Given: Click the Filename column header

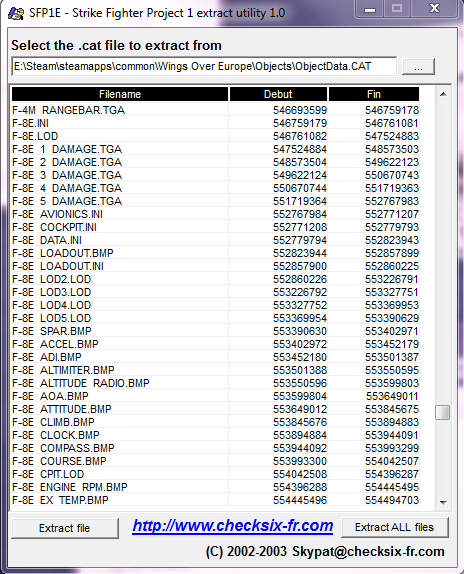Looking at the screenshot, I should click(x=120, y=94).
